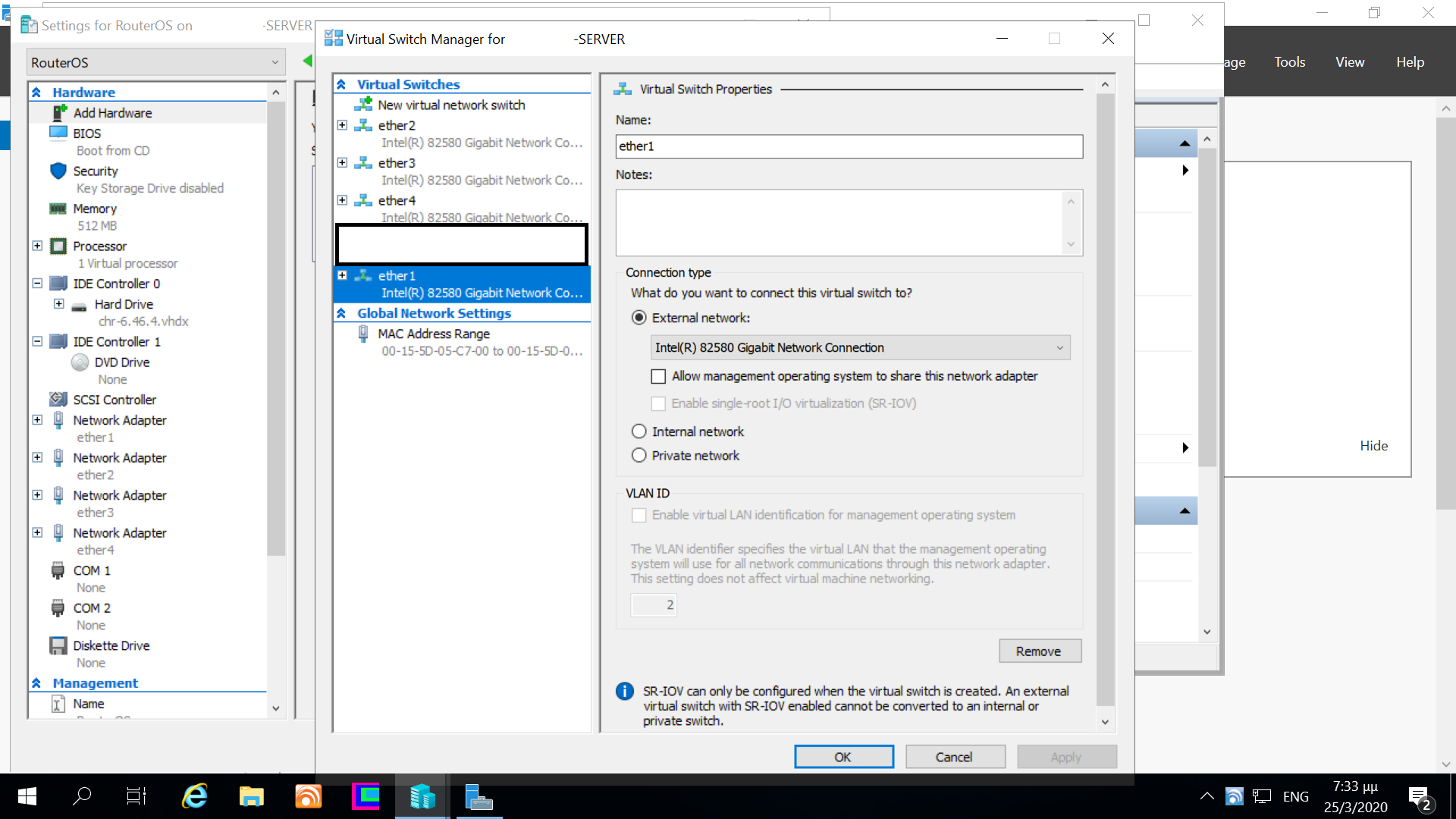Screen dimensions: 1456x819
Task: Click Remove to delete the virtual switch
Action: click(x=1040, y=651)
